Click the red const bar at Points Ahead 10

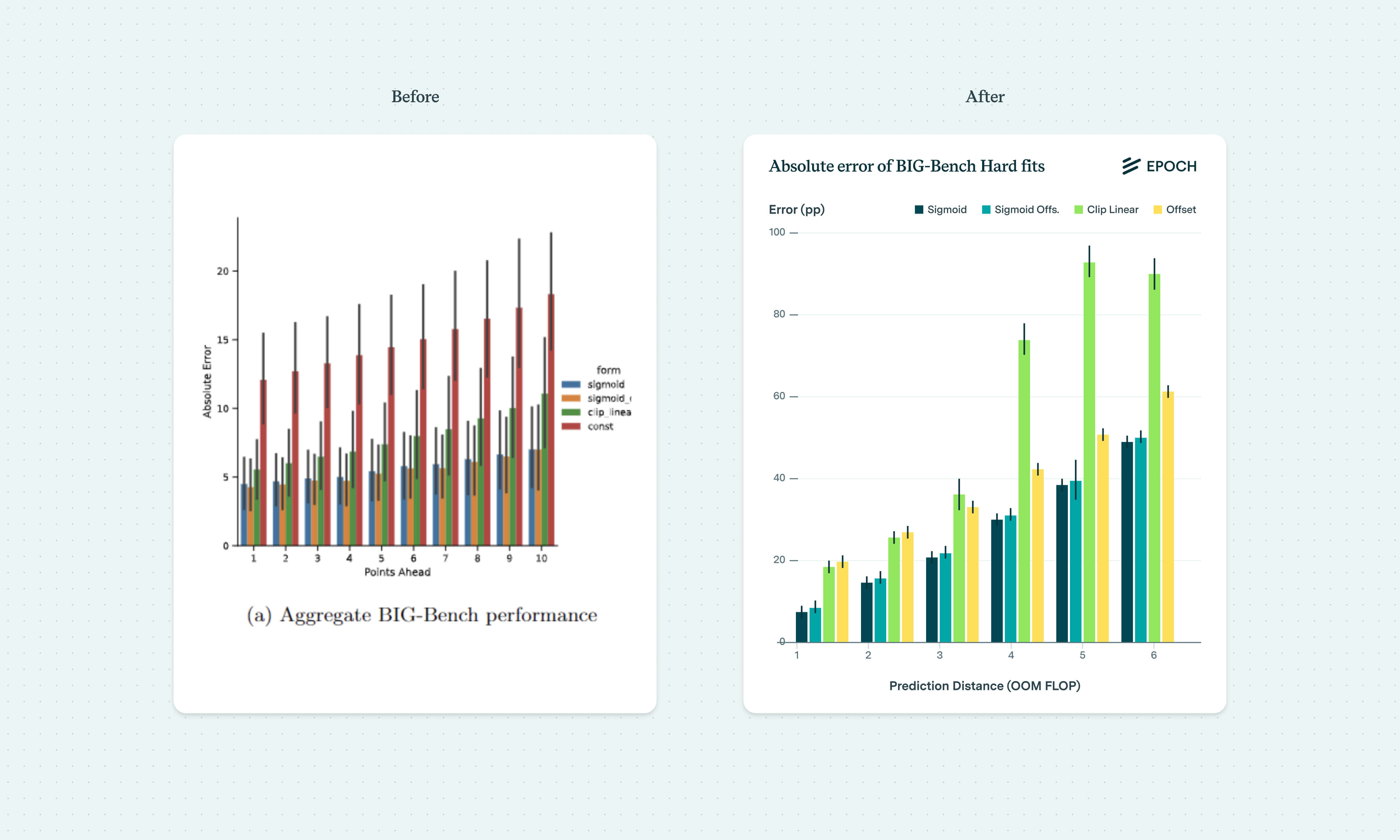(551, 420)
